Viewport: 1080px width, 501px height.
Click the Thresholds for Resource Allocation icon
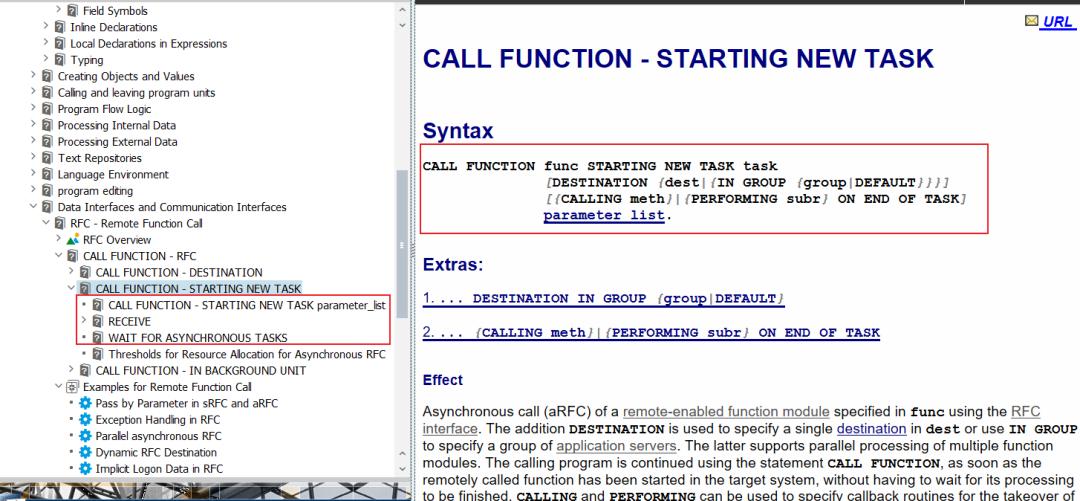tap(98, 354)
